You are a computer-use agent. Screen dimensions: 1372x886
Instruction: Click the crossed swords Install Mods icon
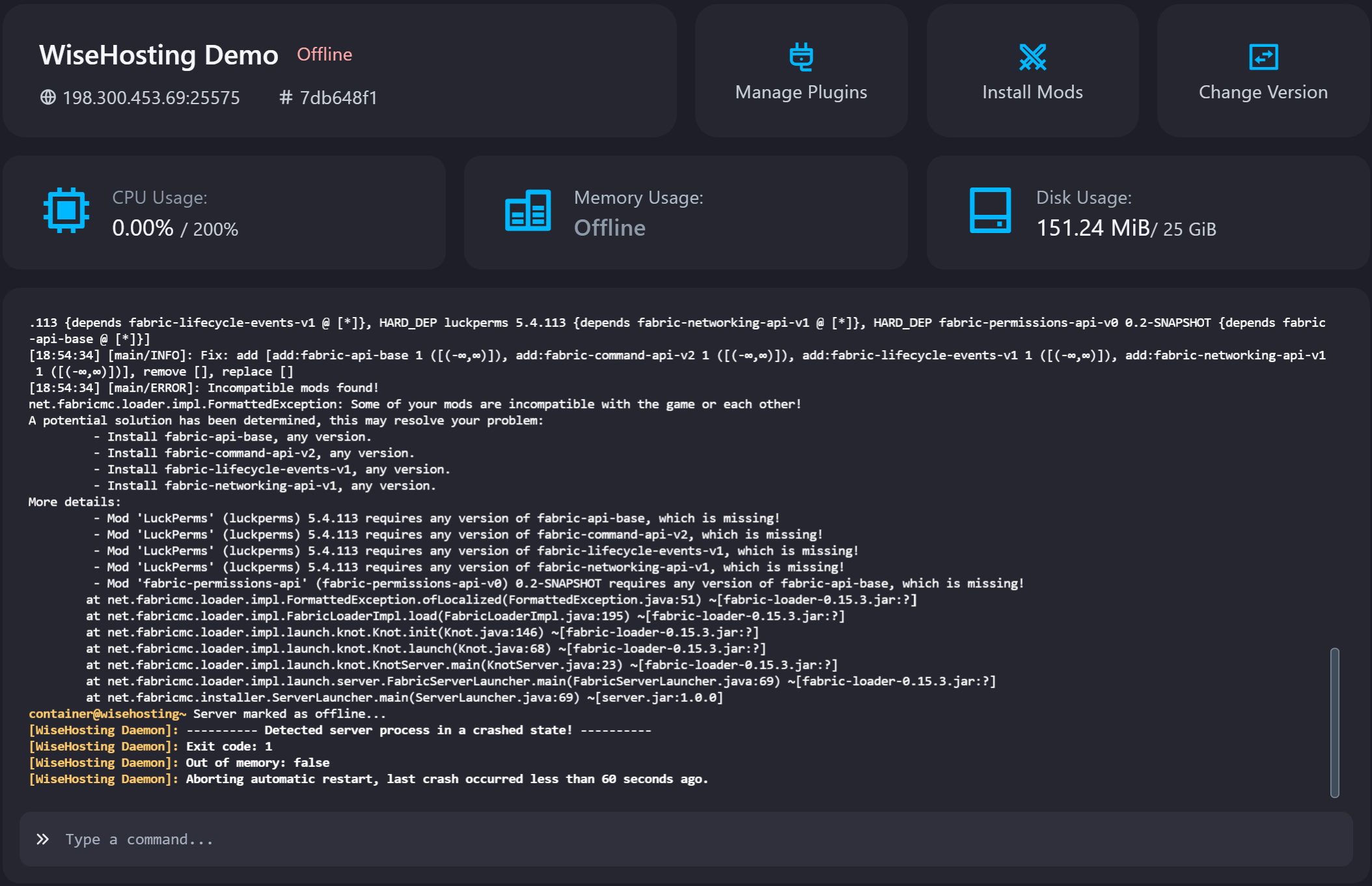(x=1032, y=57)
